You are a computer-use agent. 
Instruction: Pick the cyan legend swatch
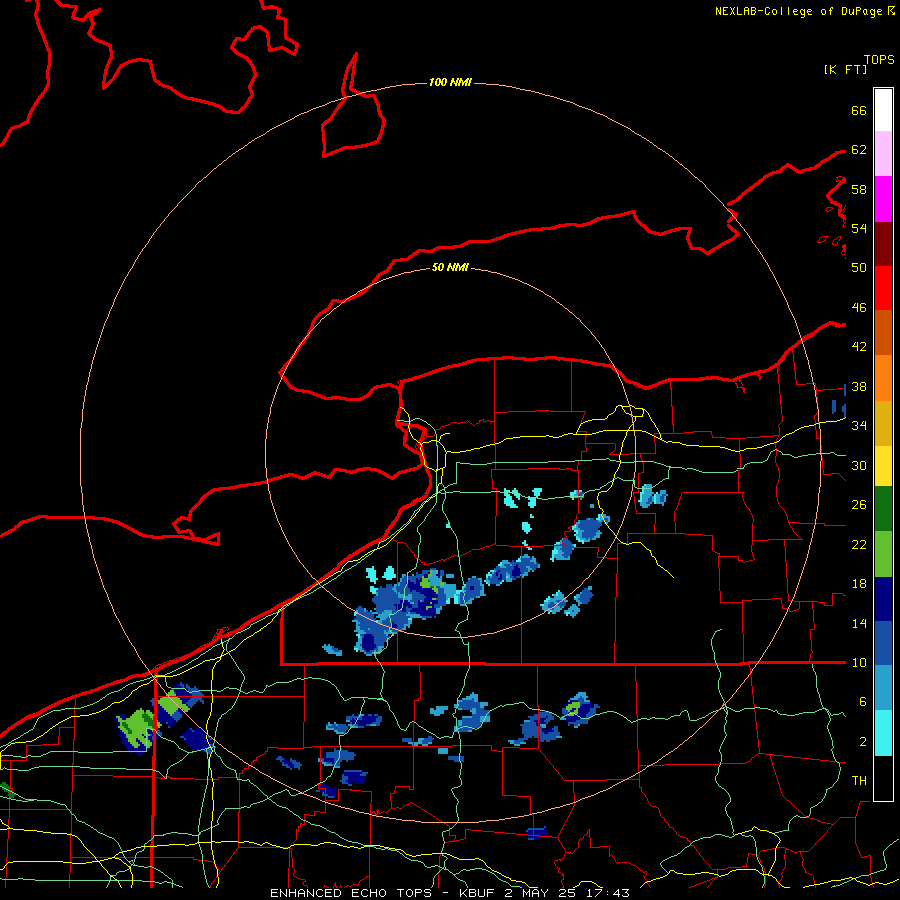[x=883, y=733]
